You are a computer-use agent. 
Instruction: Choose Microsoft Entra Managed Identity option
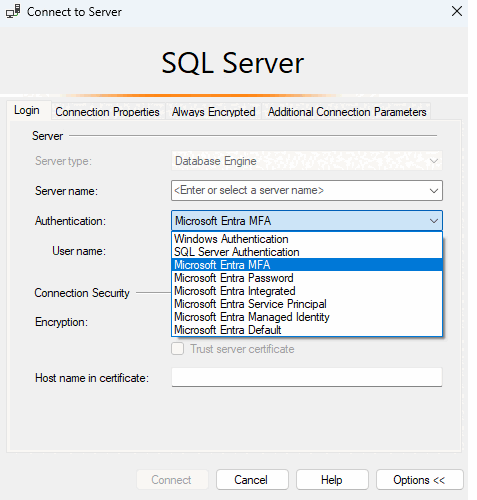click(x=307, y=317)
